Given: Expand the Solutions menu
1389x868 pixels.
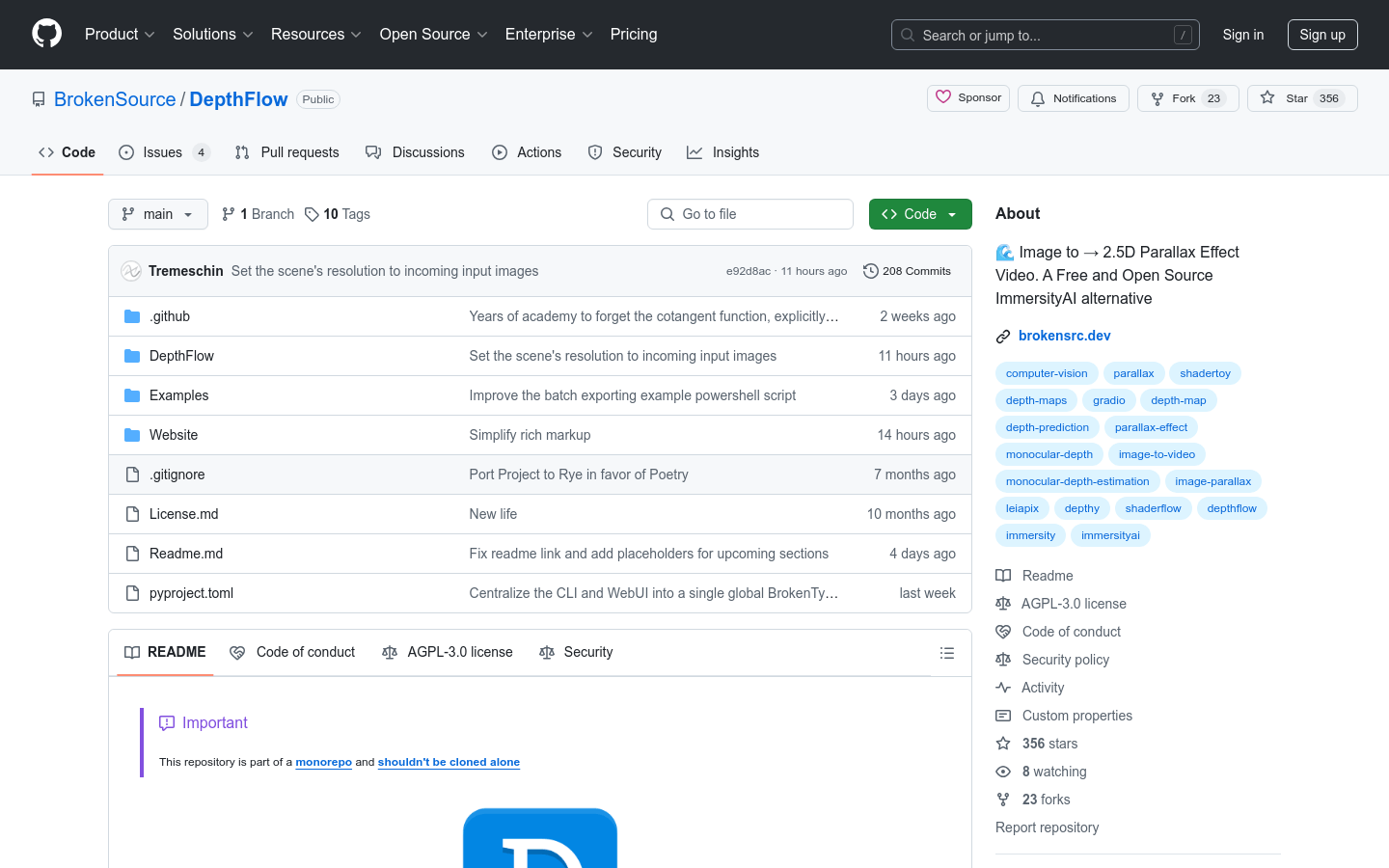Looking at the screenshot, I should click(x=213, y=35).
